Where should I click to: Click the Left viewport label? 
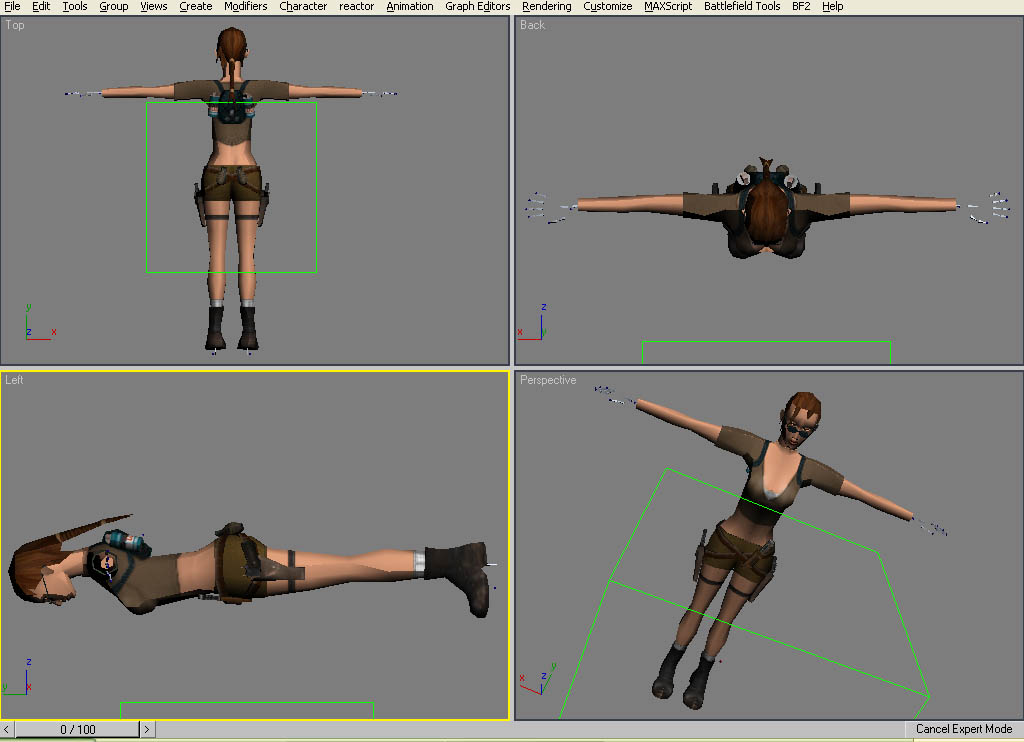tap(14, 379)
